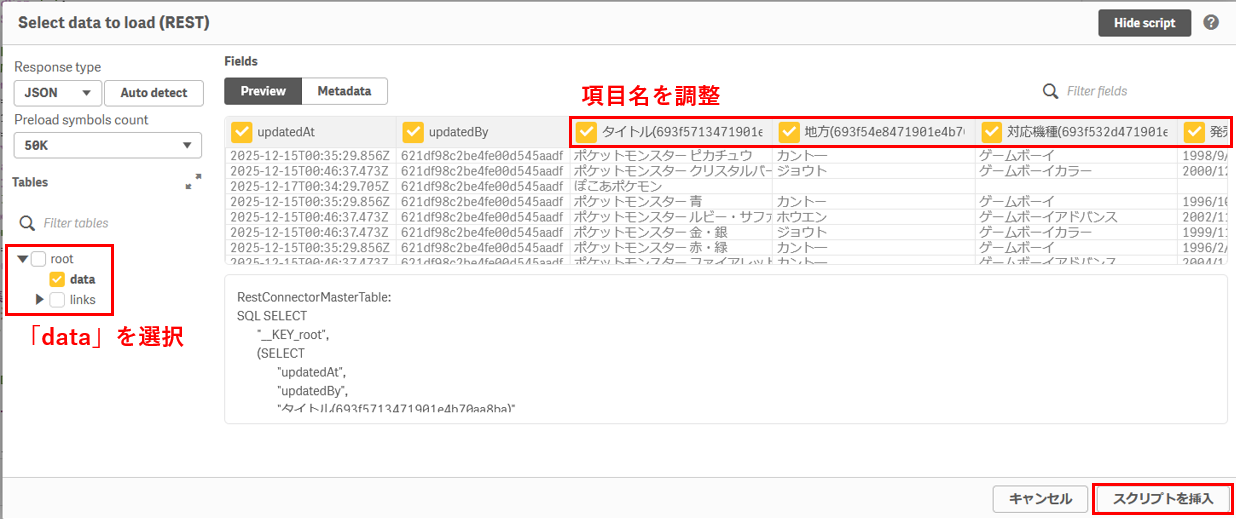Uncheck the updatedAt field checkbox
The image size is (1236, 519).
click(241, 132)
